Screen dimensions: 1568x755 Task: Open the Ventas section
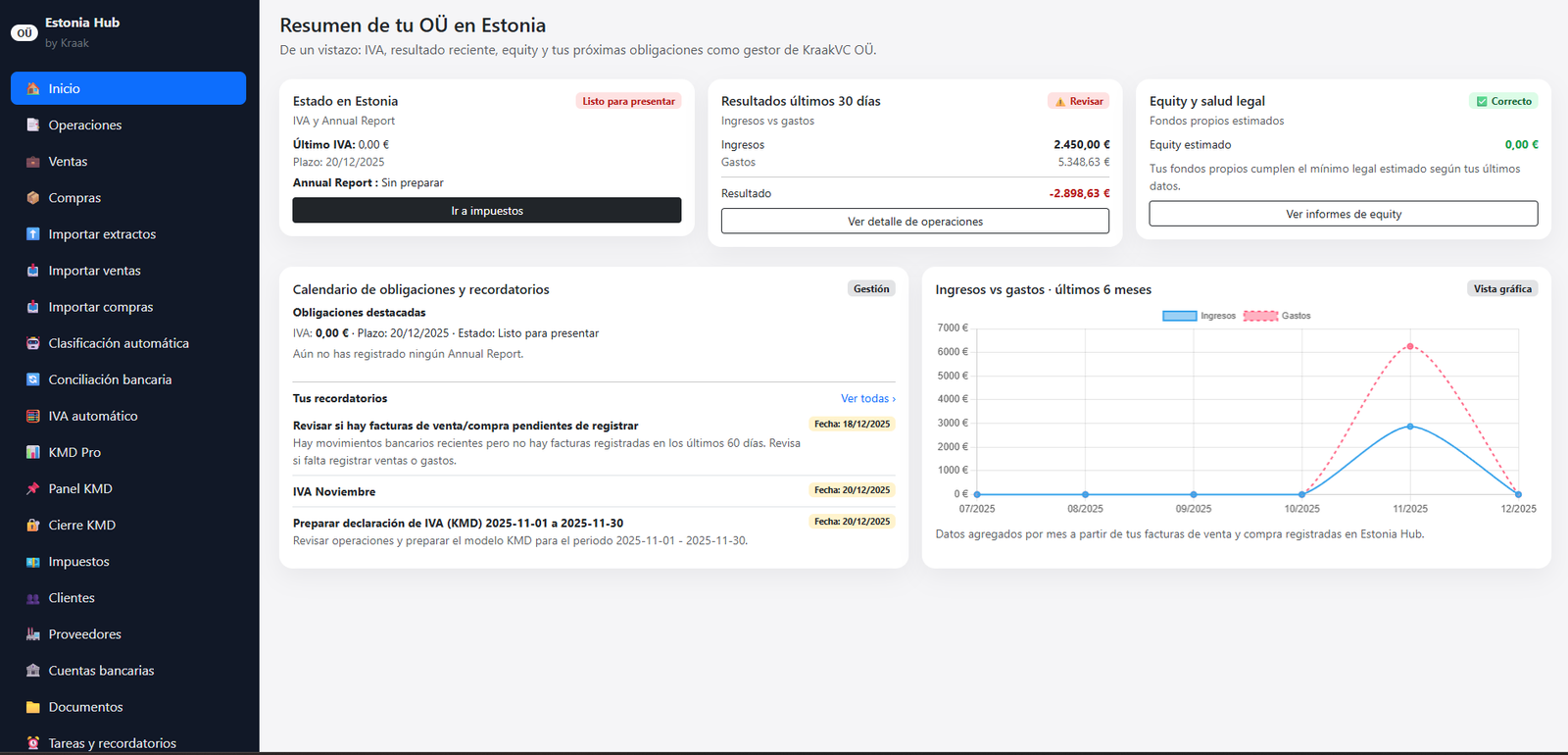click(128, 161)
